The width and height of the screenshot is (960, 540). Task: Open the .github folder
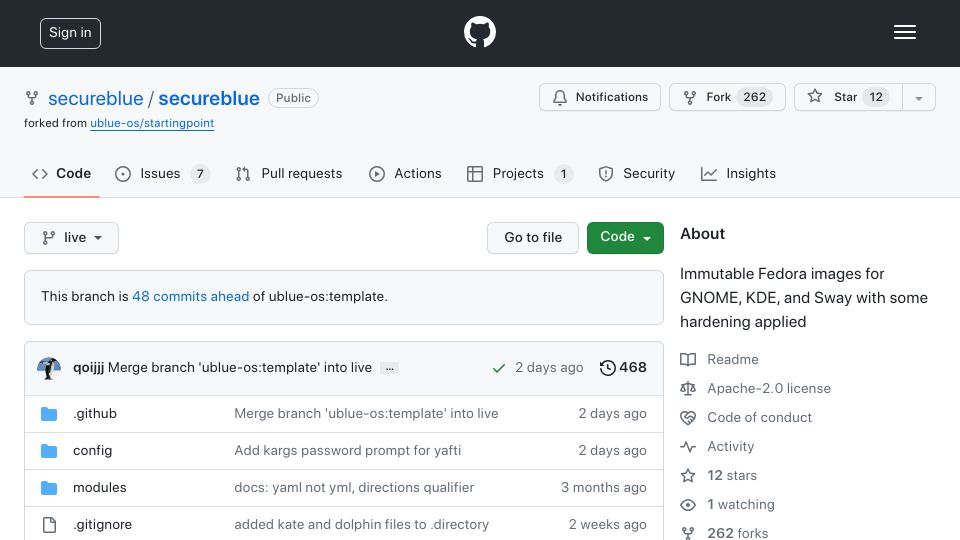[95, 414]
